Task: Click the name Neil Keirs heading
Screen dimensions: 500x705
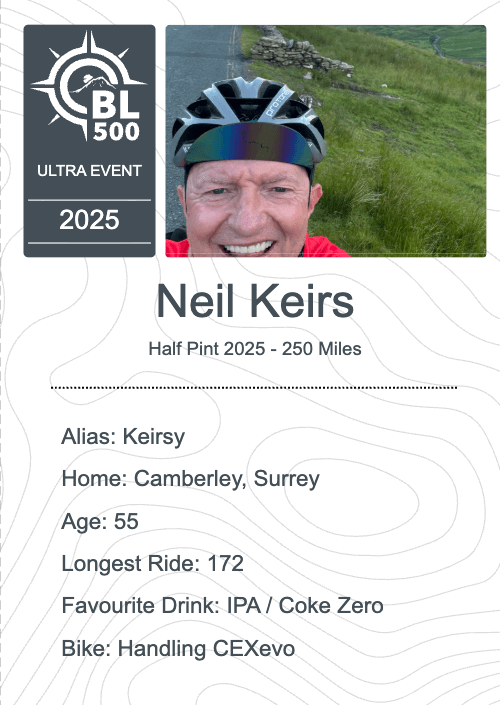Action: pyautogui.click(x=255, y=301)
